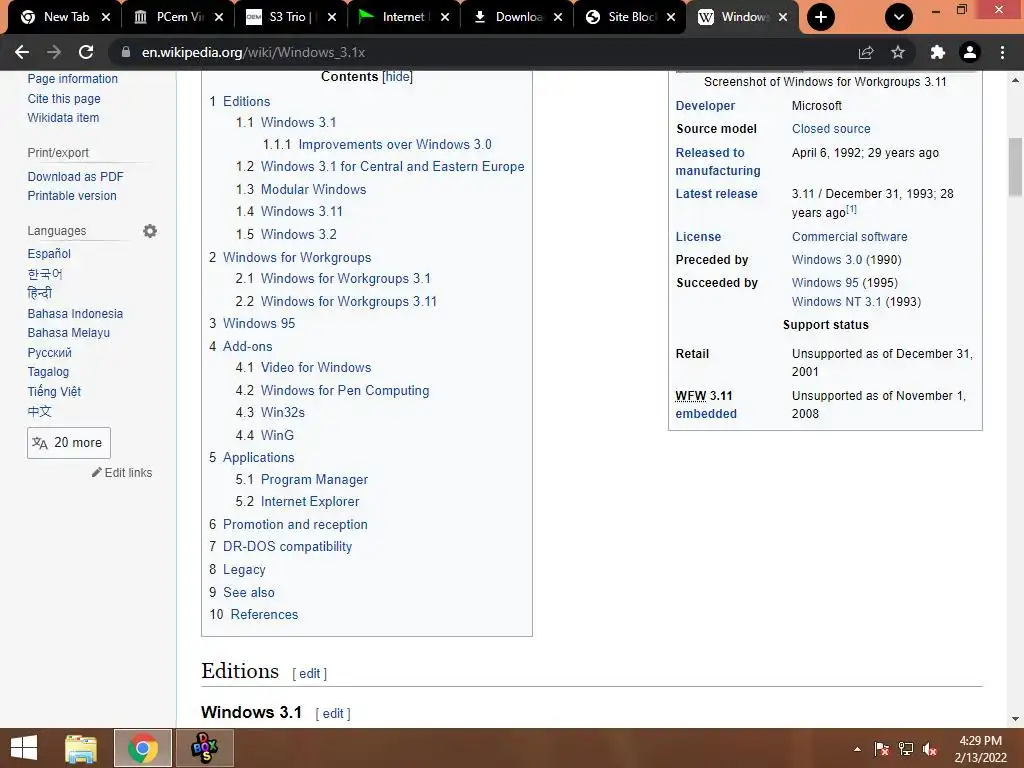
Task: Click the muted volume tray icon
Action: tap(930, 749)
